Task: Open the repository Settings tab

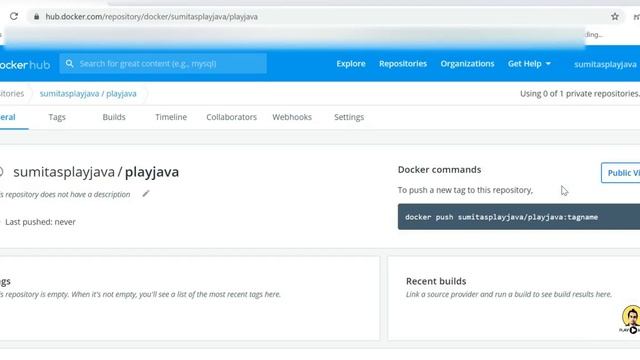Action: point(349,117)
